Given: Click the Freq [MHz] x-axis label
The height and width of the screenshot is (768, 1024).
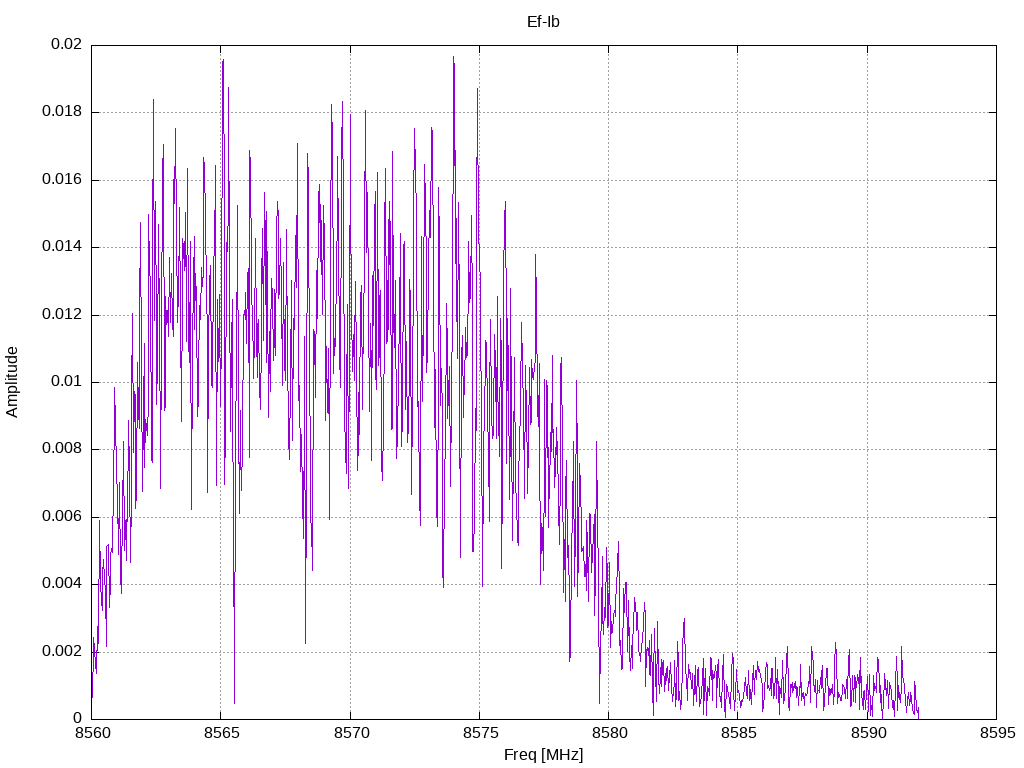Looking at the screenshot, I should (543, 755).
